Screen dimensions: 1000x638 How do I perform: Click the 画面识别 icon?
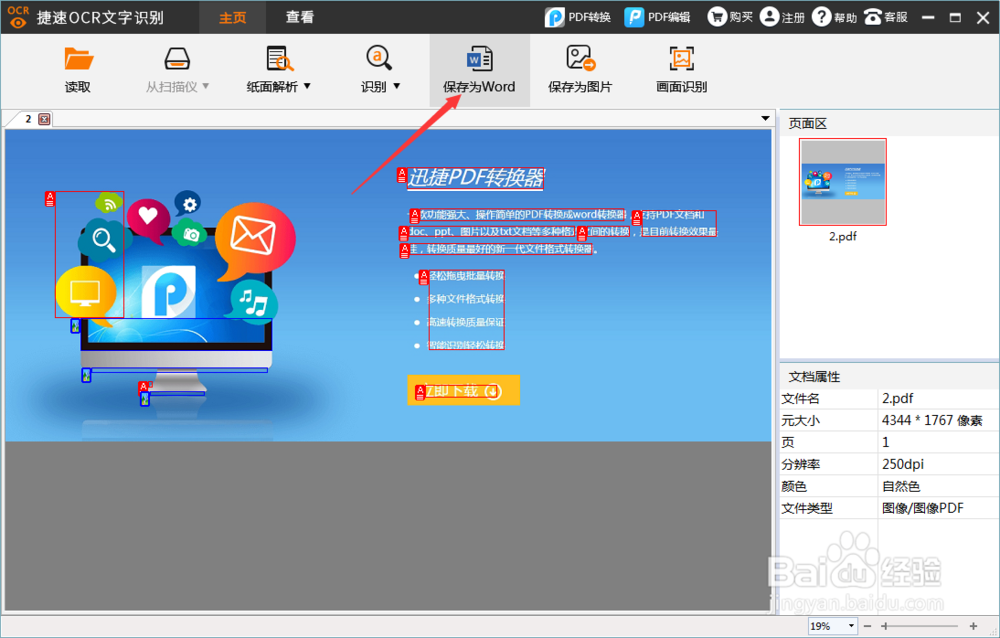point(681,59)
